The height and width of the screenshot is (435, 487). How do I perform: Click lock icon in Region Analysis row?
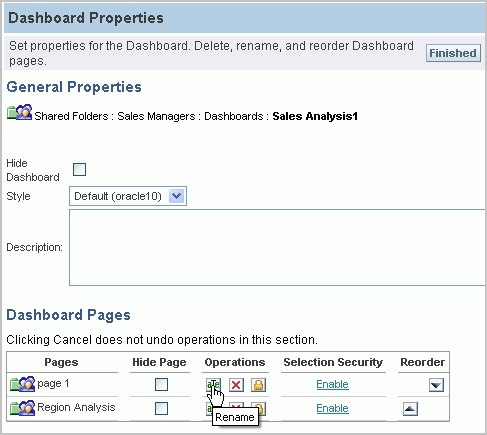coord(261,408)
